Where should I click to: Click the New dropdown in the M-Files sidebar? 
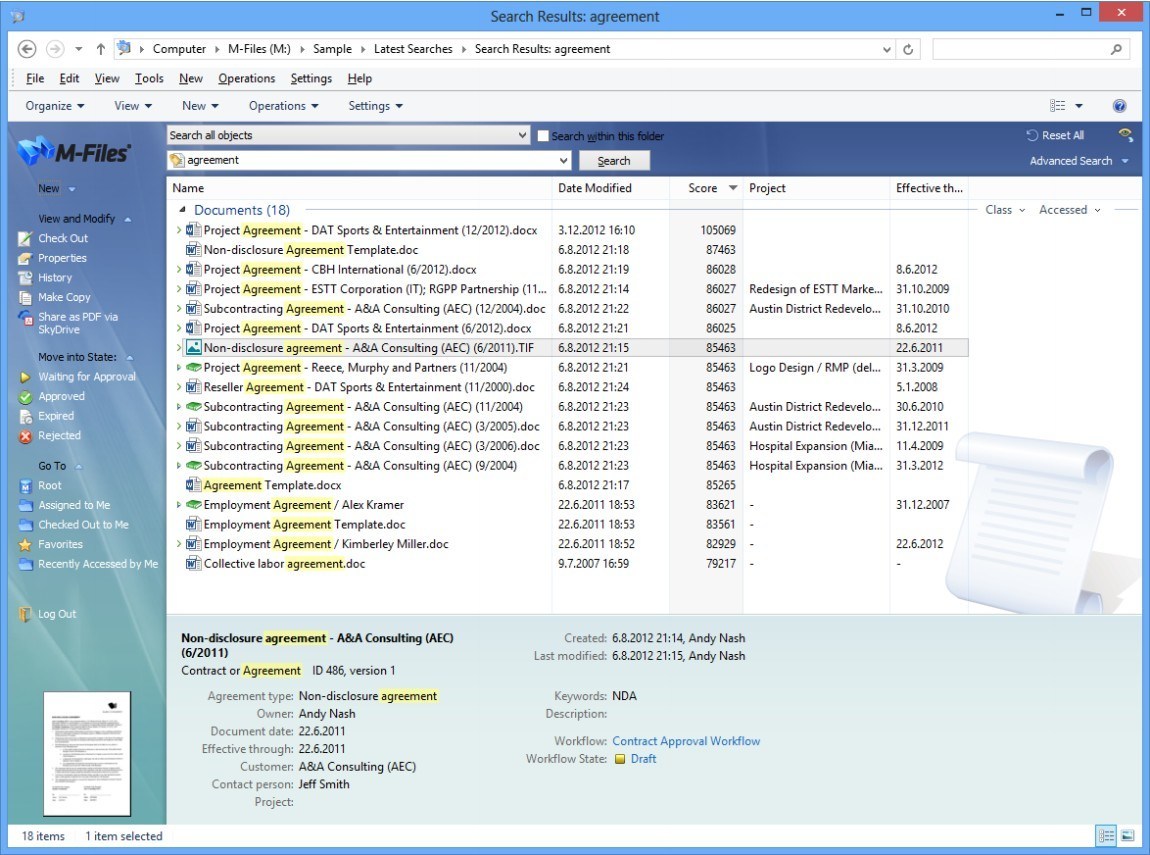point(56,189)
